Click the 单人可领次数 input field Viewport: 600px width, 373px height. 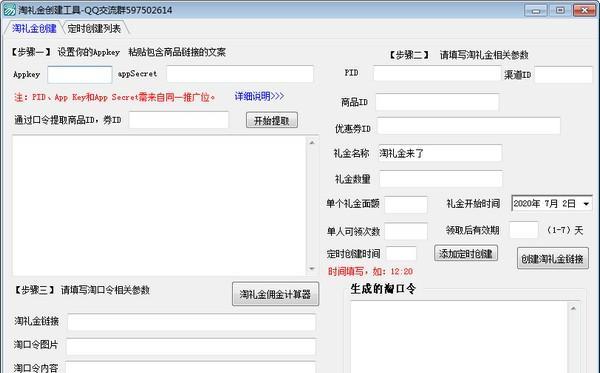406,231
